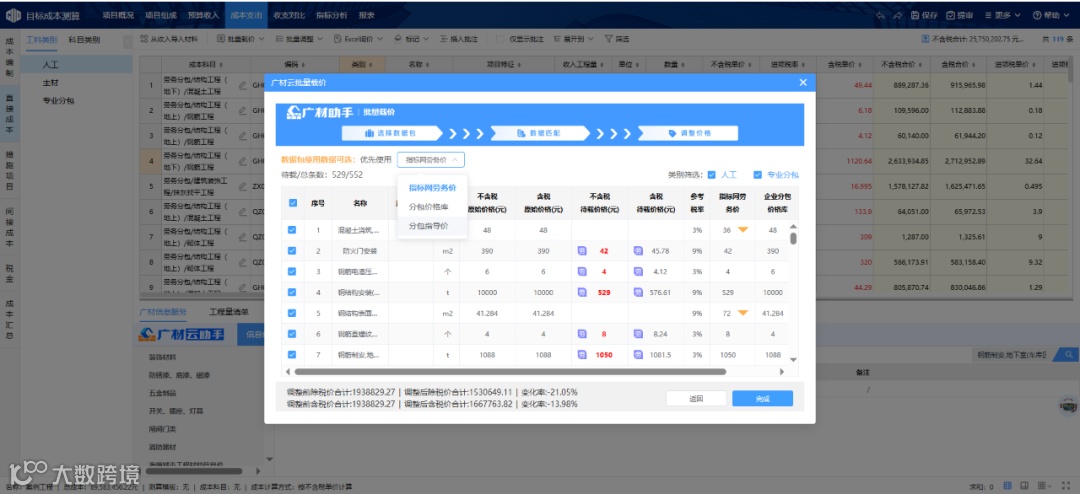This screenshot has width=1080, height=494.
Task: Open the 批量调整 toolbar dropdown
Action: pyautogui.click(x=300, y=39)
